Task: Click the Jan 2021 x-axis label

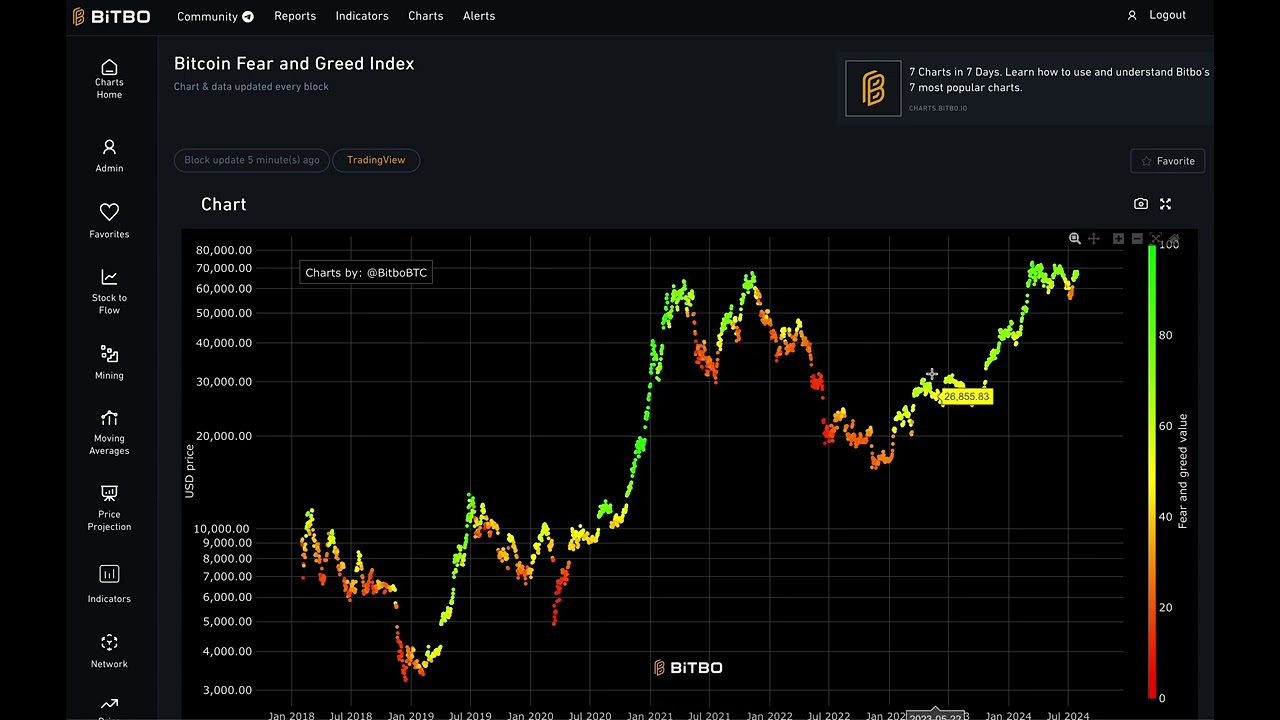Action: [x=650, y=716]
